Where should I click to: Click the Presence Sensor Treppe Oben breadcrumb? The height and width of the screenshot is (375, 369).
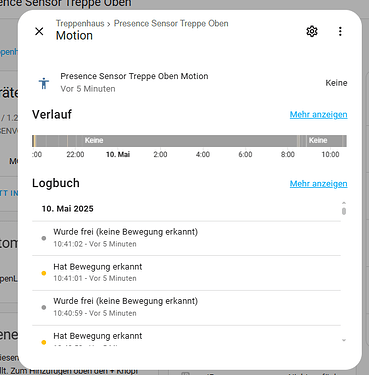click(x=171, y=23)
